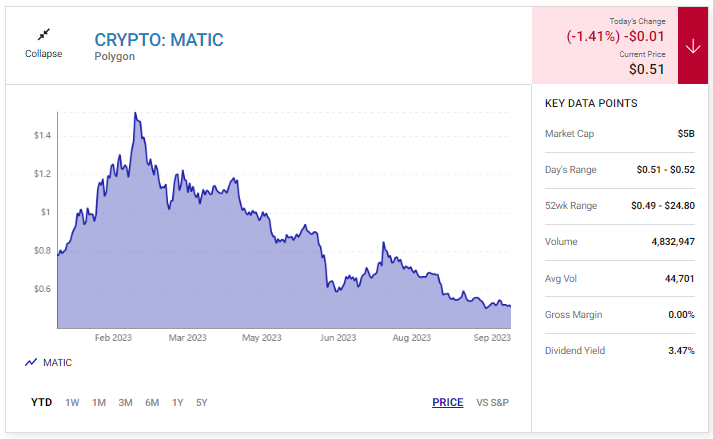Select the 6M time range

tap(152, 403)
